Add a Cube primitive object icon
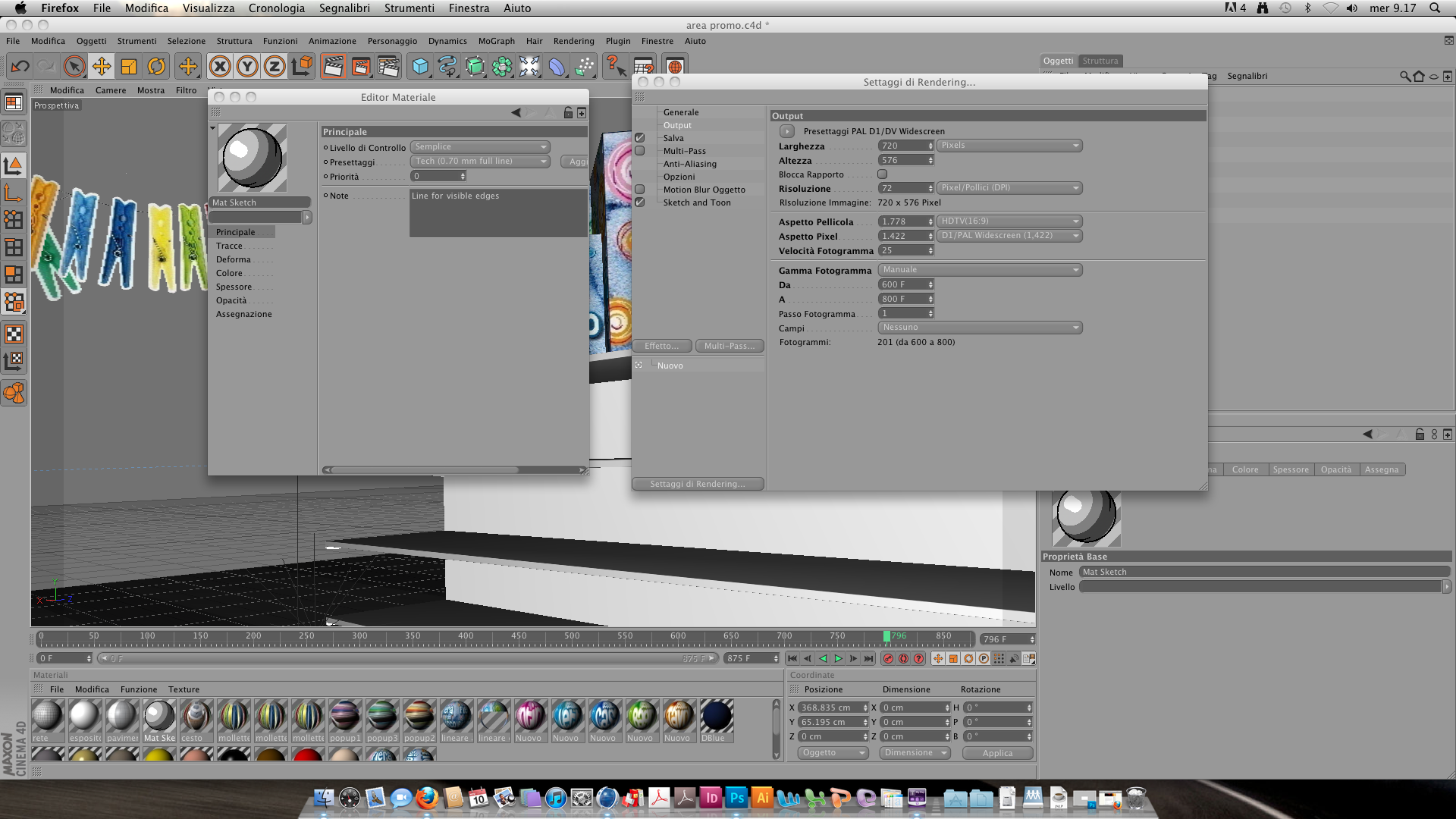Image resolution: width=1456 pixels, height=819 pixels. (419, 67)
